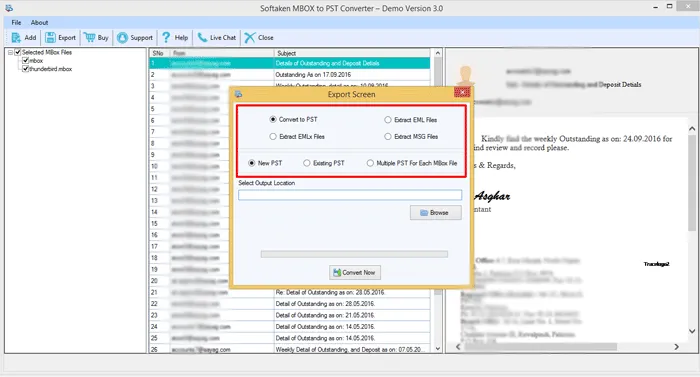The image size is (700, 377).
Task: Click the Select Output Location field
Action: click(x=350, y=195)
